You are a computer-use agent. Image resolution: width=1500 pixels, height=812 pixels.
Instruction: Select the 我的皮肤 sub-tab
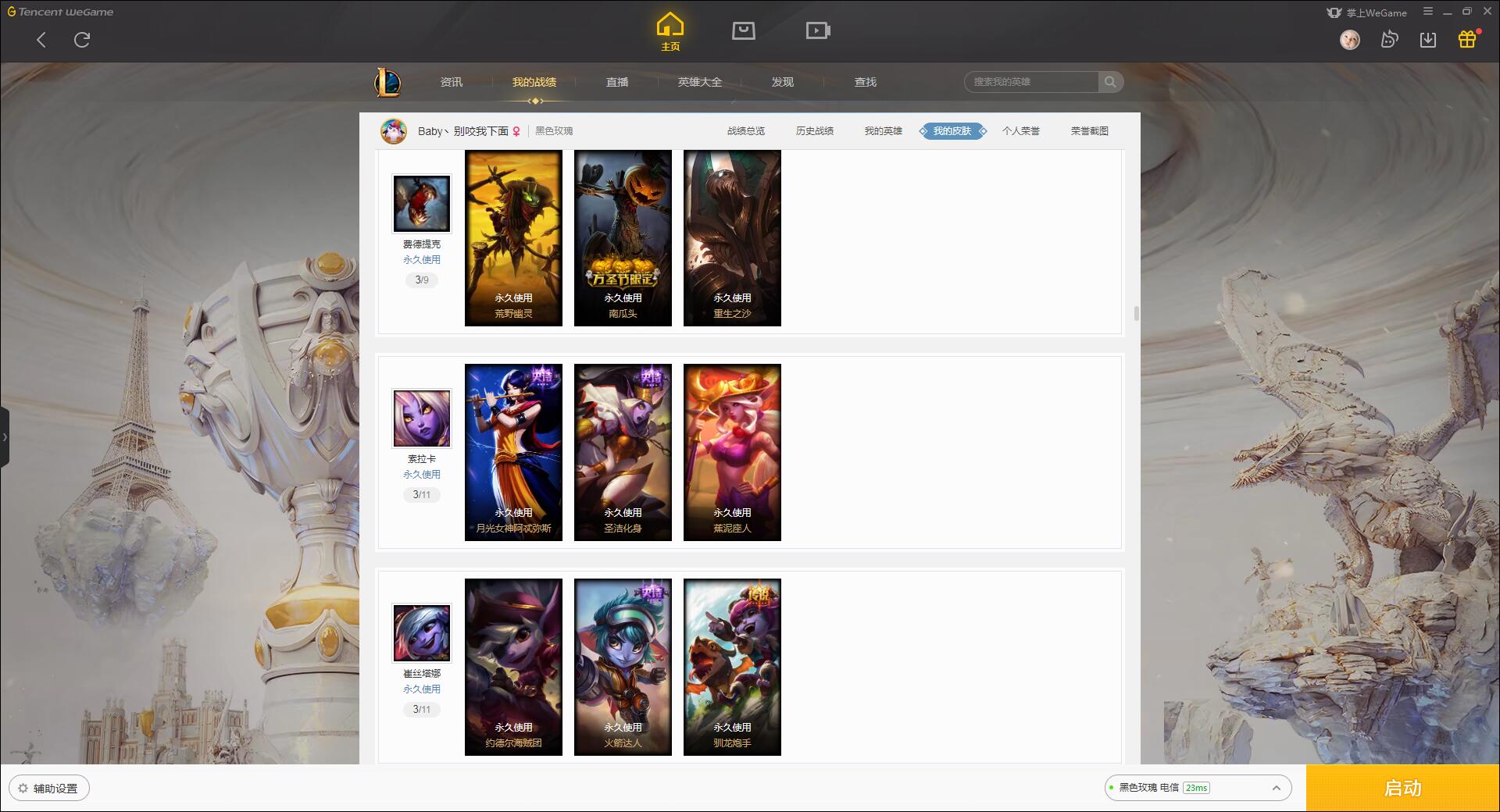(952, 131)
